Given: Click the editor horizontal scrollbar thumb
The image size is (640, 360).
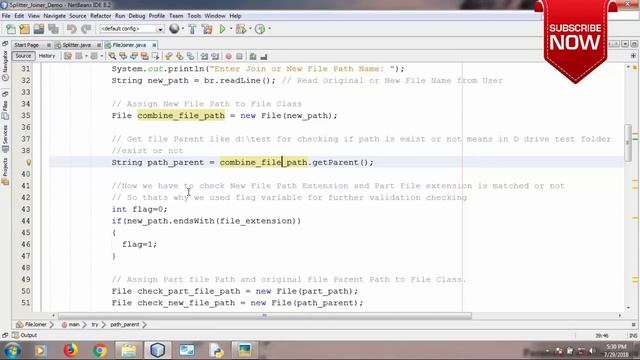Looking at the screenshot, I should (x=264, y=316).
